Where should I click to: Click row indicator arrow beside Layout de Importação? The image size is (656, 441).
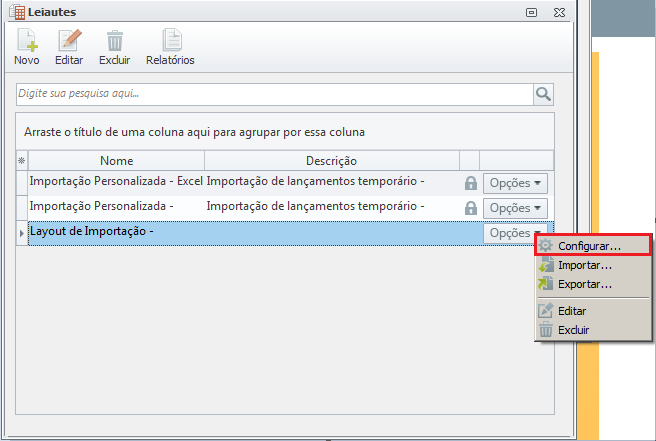[22, 233]
